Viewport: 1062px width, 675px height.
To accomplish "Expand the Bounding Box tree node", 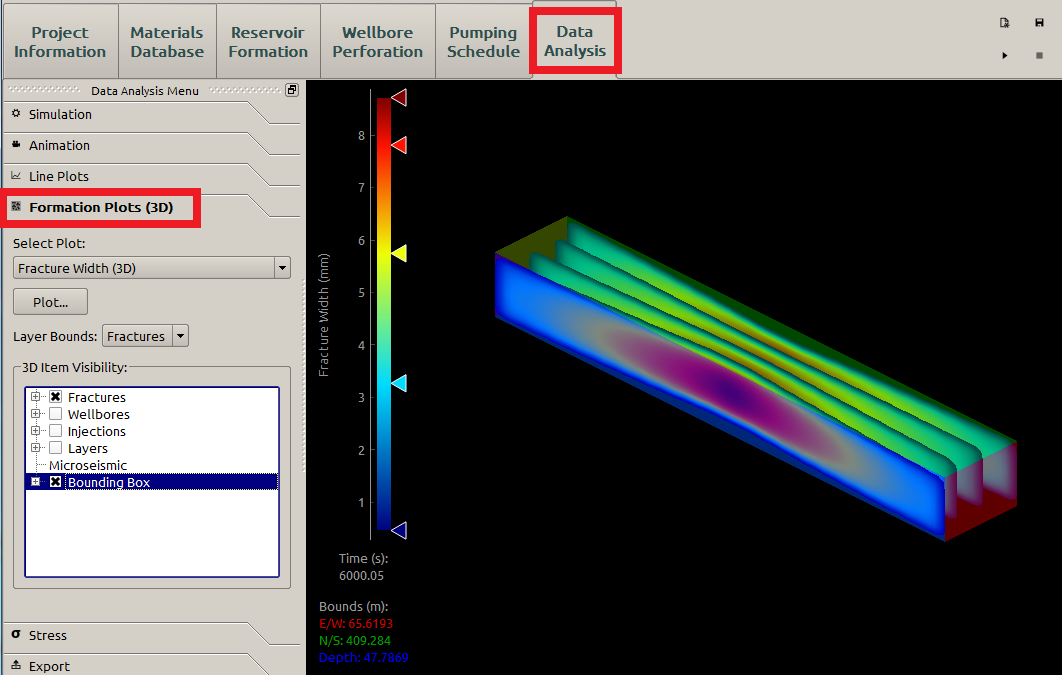I will (x=35, y=481).
